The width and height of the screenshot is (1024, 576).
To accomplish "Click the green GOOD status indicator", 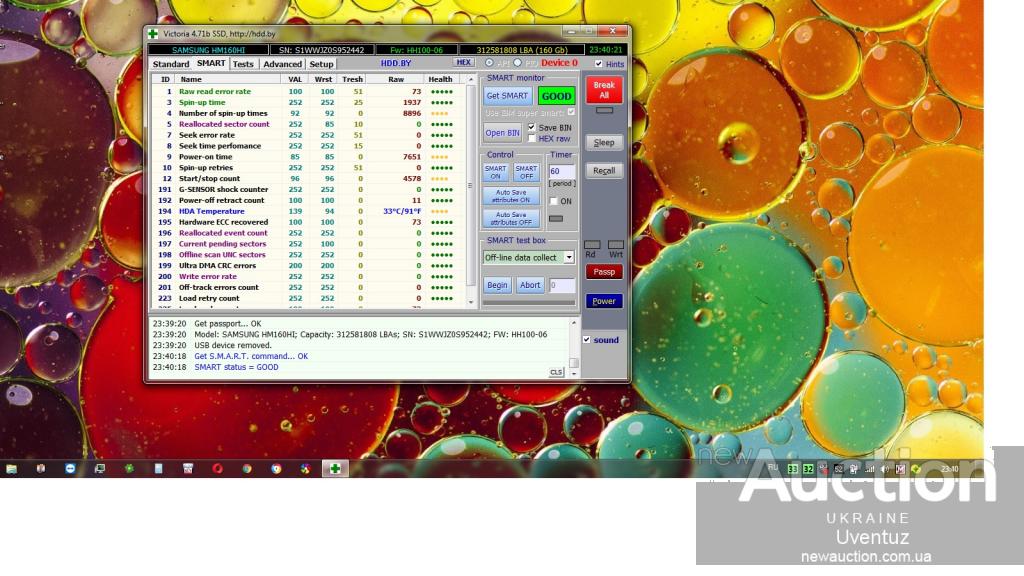I will click(x=556, y=96).
